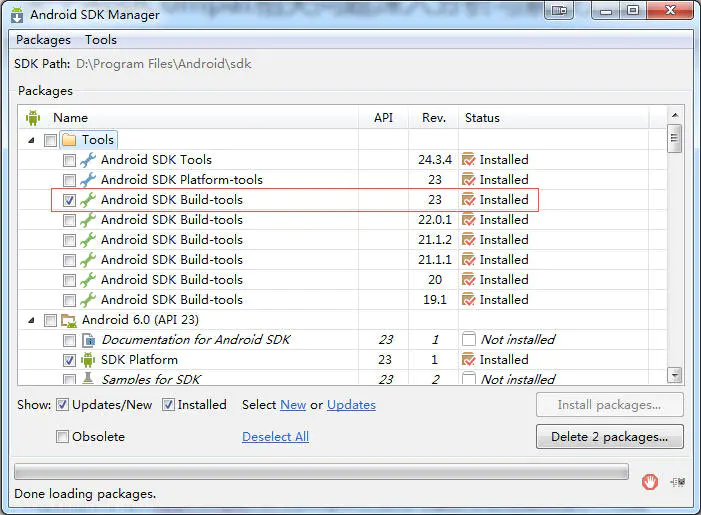Click the Samples for SDK icon

pos(88,379)
